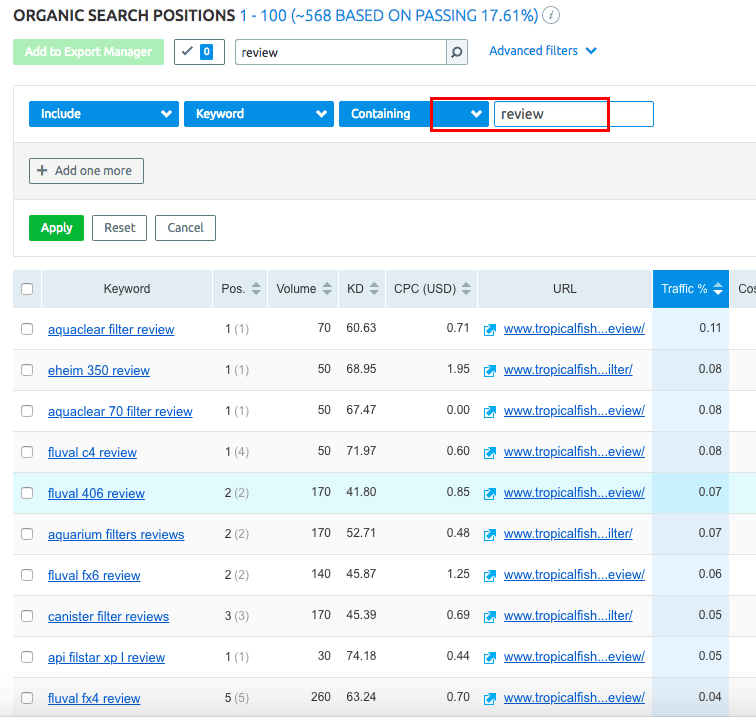
Task: Sort by Pos. column arrows
Action: tap(256, 289)
